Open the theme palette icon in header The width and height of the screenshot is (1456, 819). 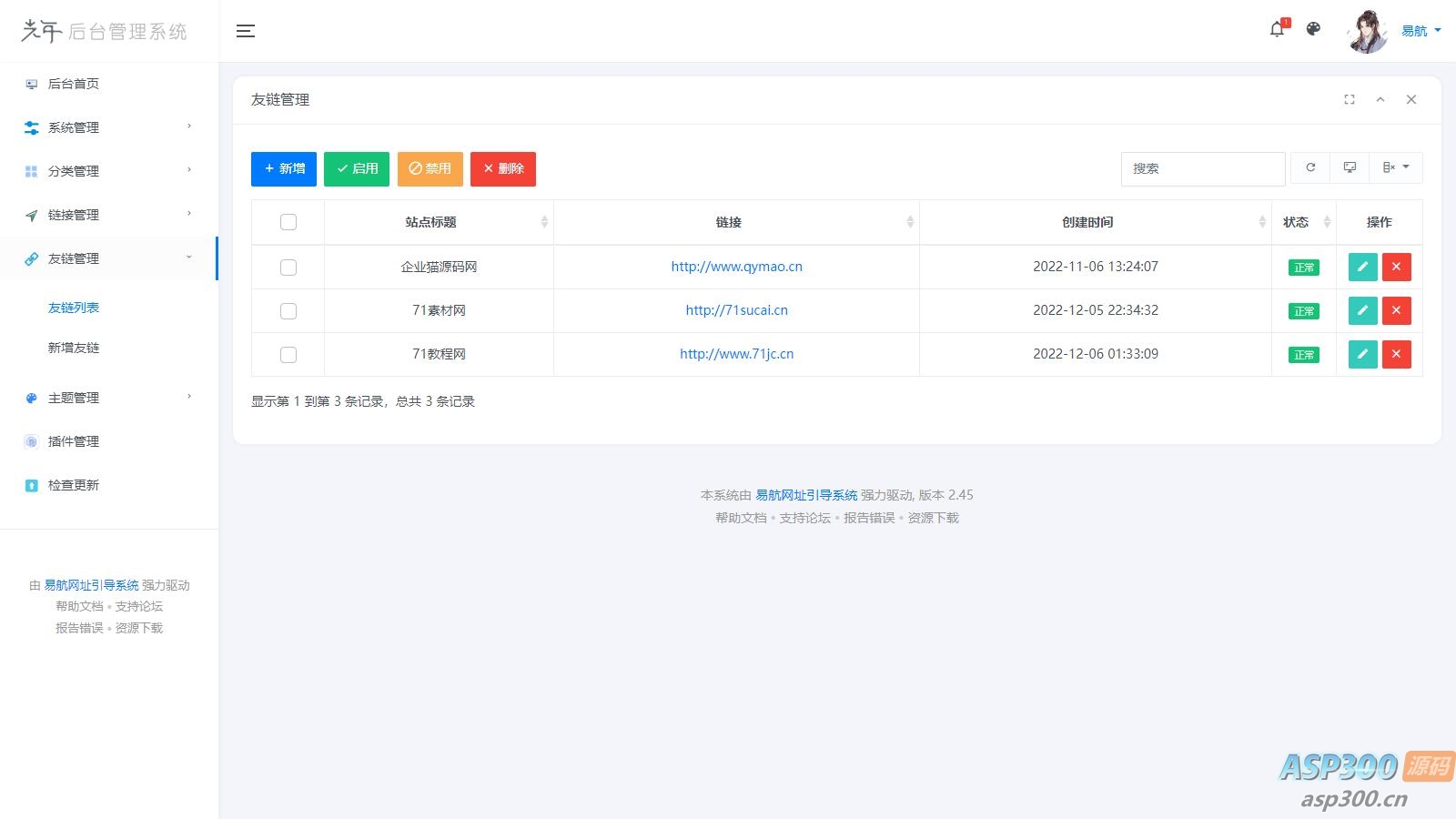[x=1313, y=29]
